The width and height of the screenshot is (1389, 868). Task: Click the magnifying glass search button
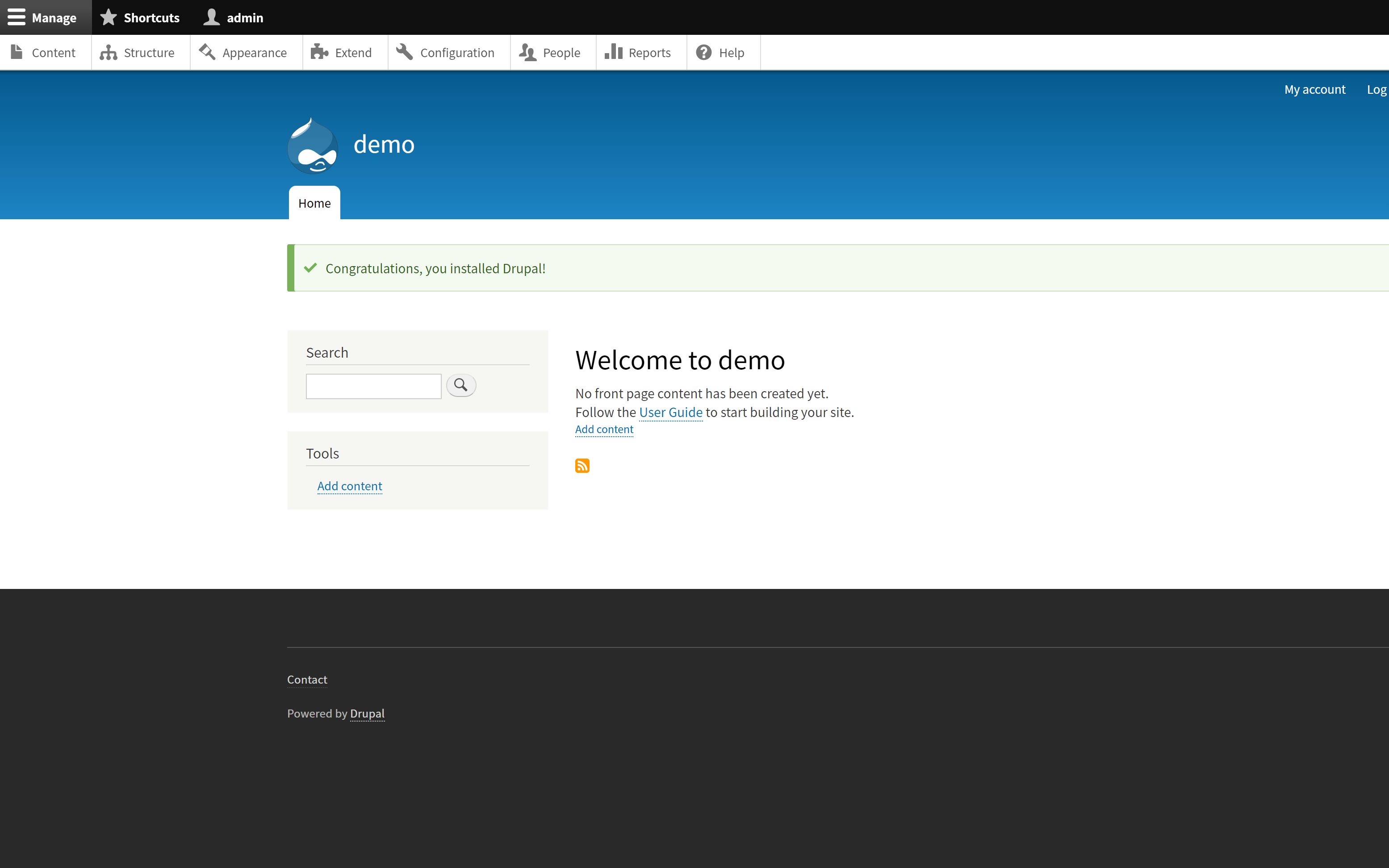coord(461,385)
